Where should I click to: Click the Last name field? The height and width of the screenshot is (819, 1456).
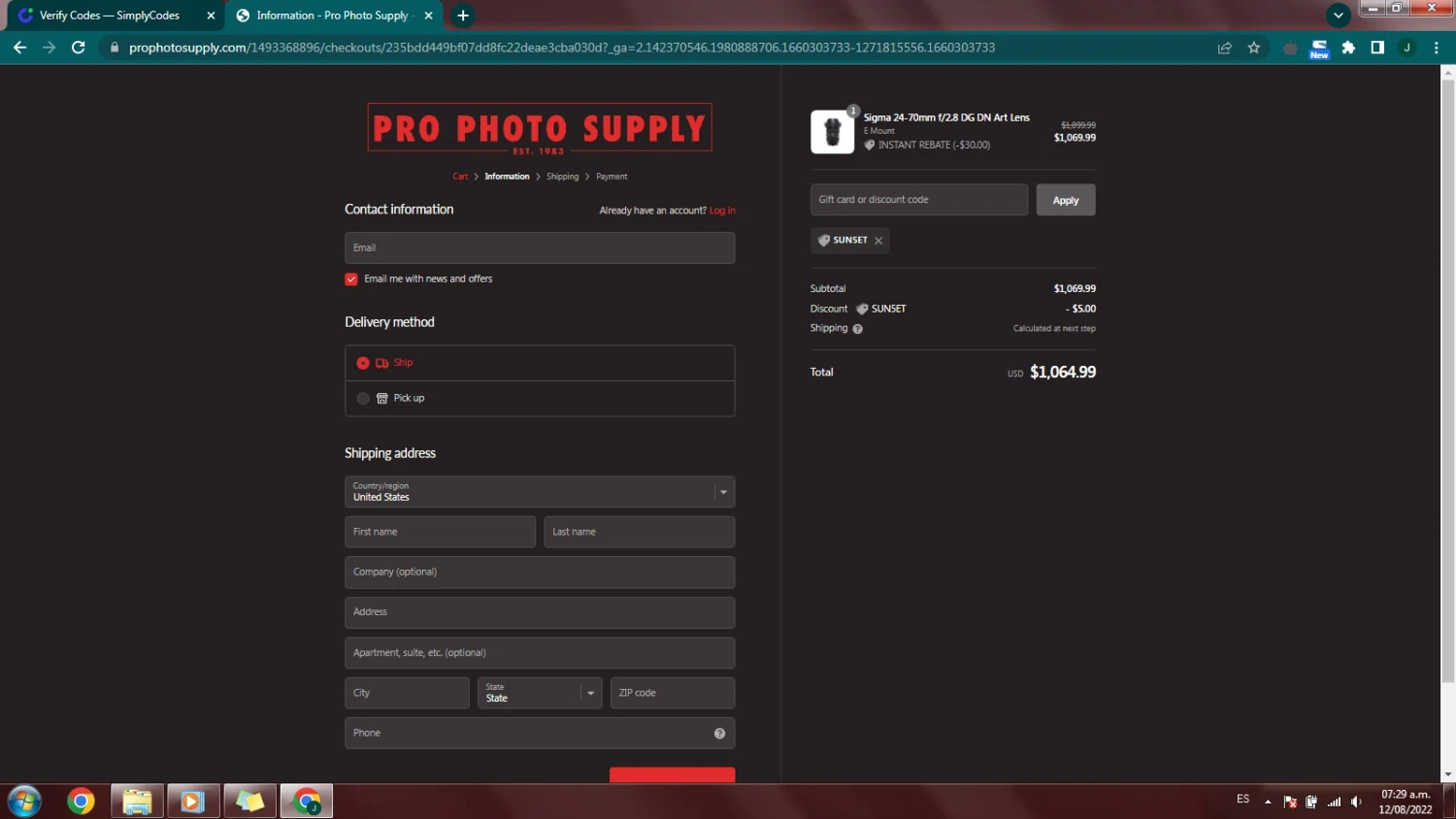[x=640, y=532]
